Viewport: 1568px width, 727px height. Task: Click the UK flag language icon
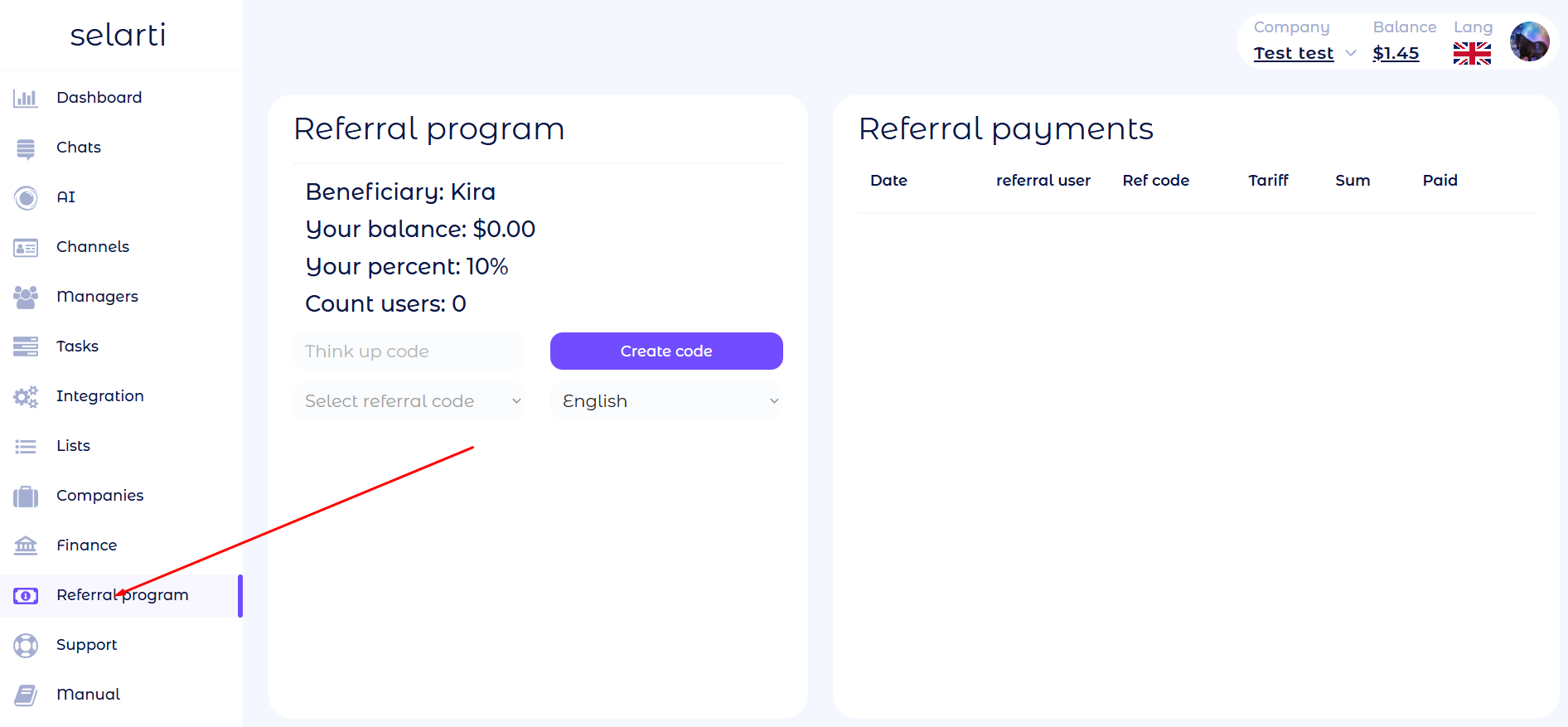[x=1472, y=54]
